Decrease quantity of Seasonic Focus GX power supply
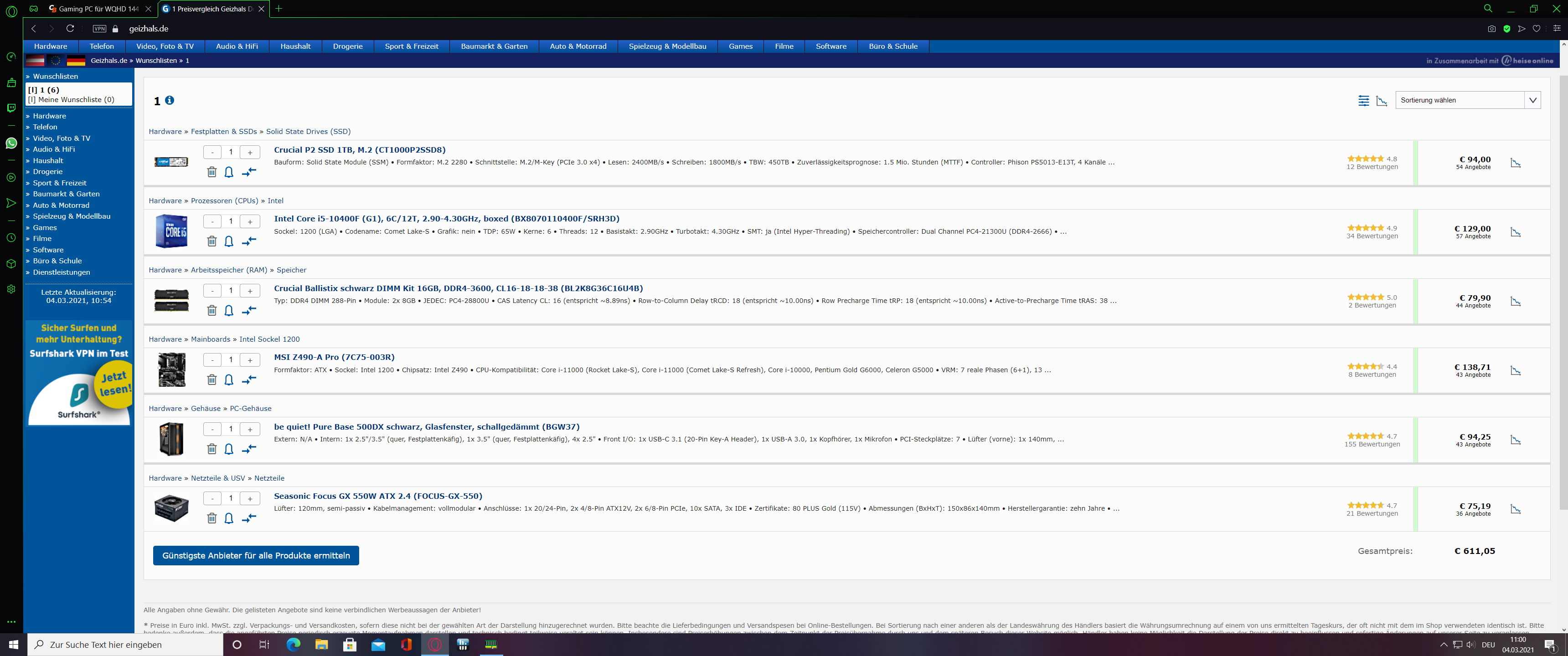The image size is (1568, 656). pos(212,498)
